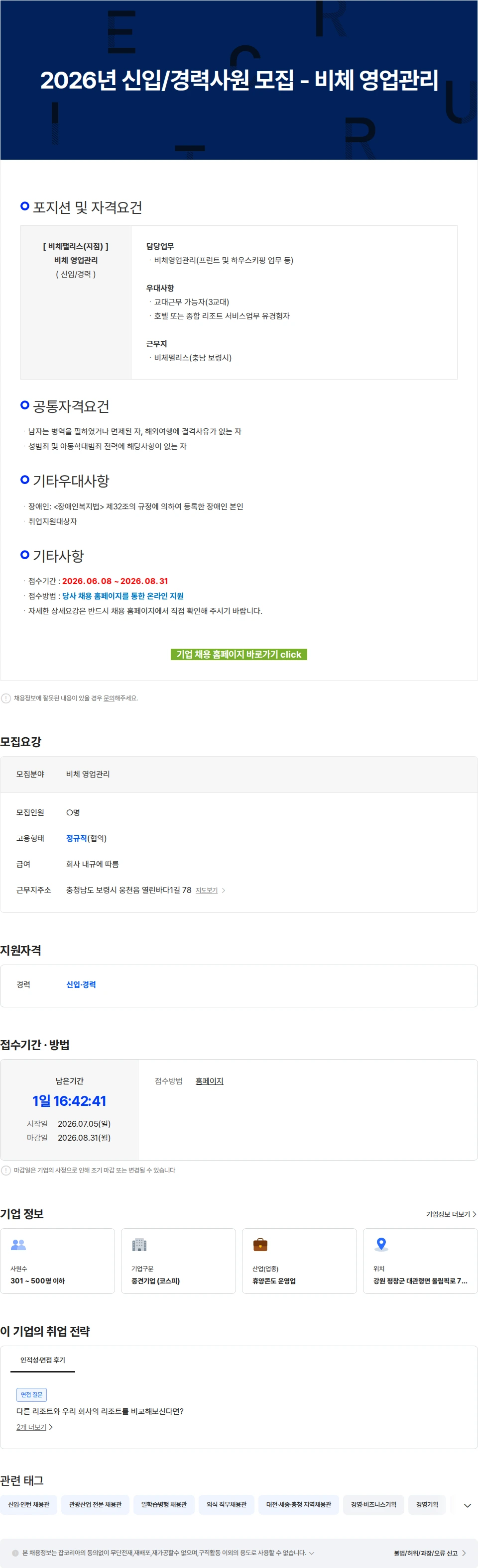This screenshot has width=478, height=1568.
Task: Select the 대전·세종·충청 지역채용관 tag
Action: 298,1504
